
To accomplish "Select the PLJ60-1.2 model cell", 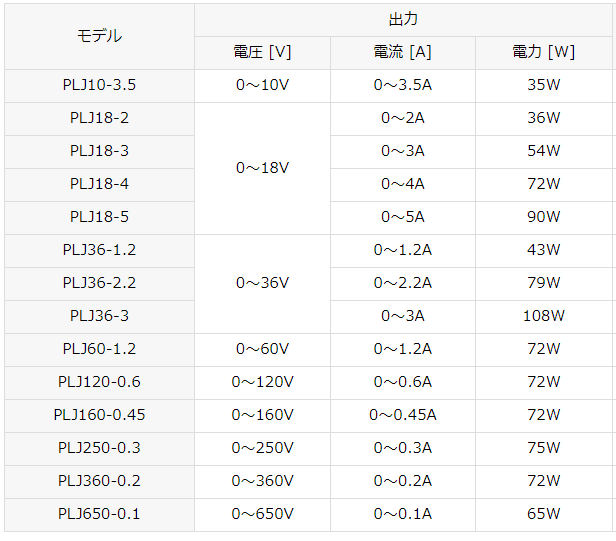I will tap(99, 350).
